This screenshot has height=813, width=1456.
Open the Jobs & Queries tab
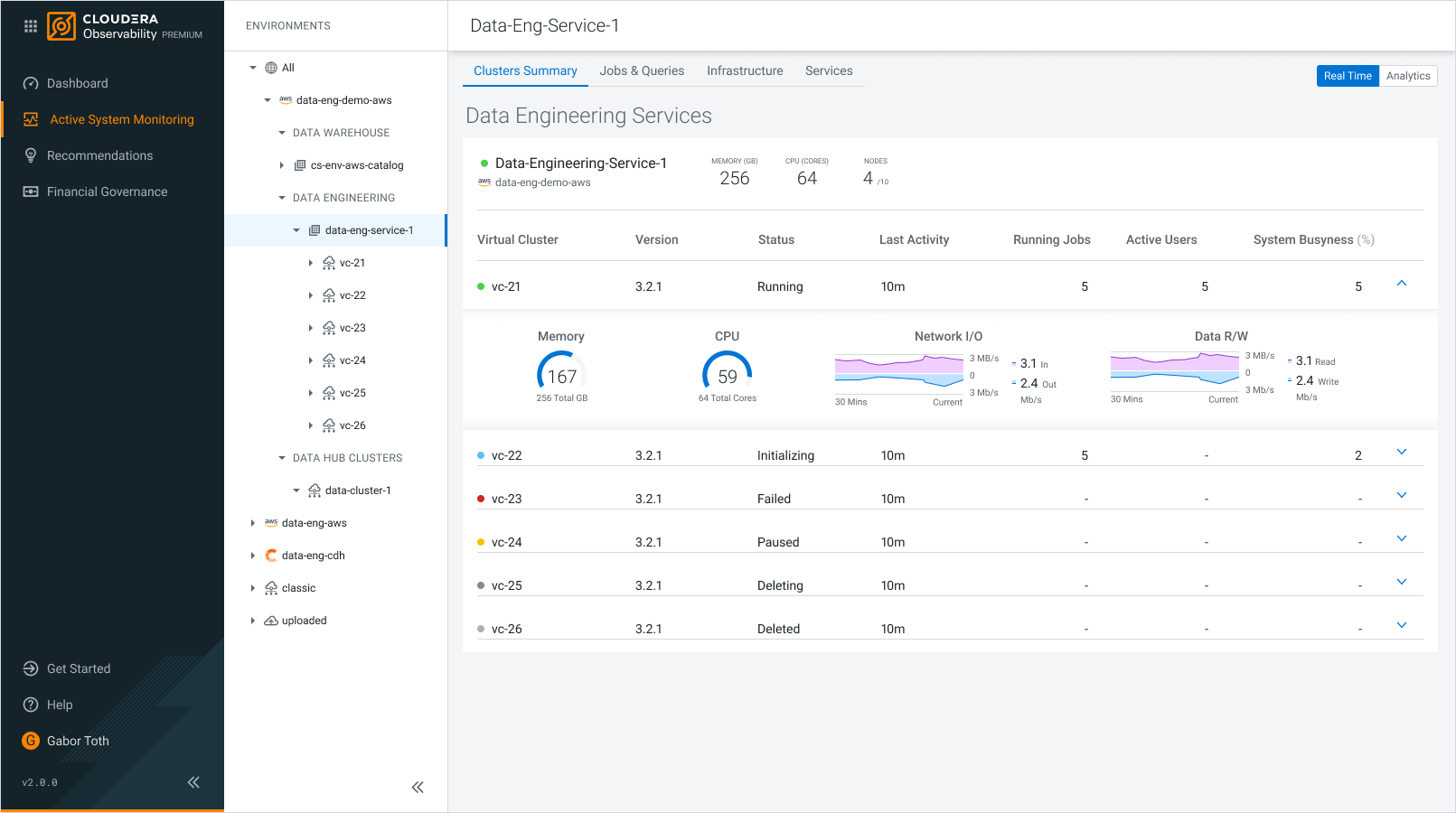tap(642, 70)
